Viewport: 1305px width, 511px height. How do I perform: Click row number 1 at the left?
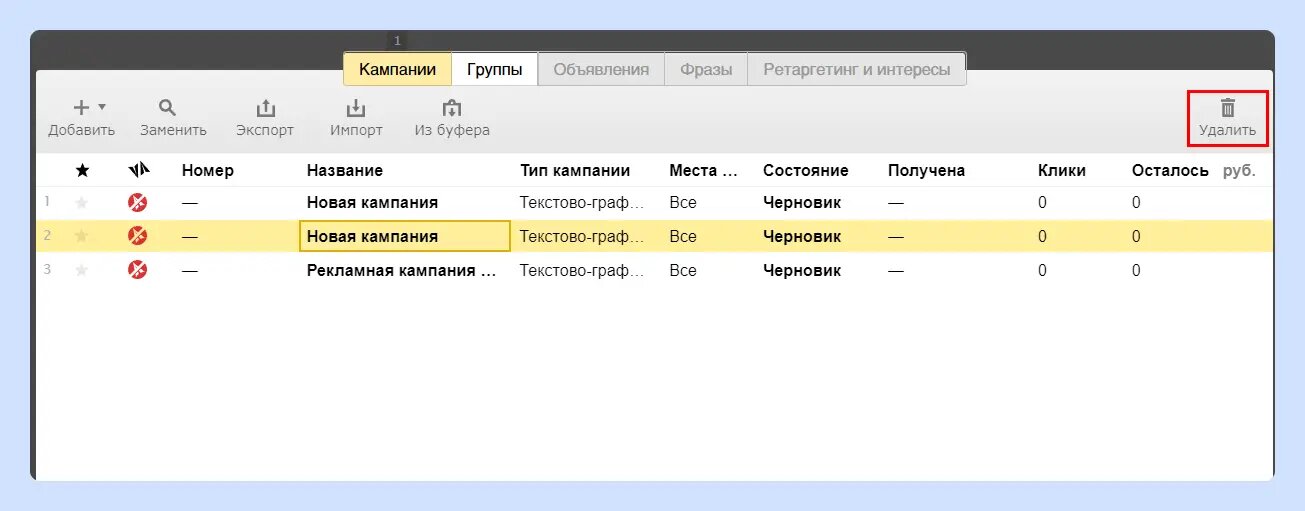(x=47, y=202)
